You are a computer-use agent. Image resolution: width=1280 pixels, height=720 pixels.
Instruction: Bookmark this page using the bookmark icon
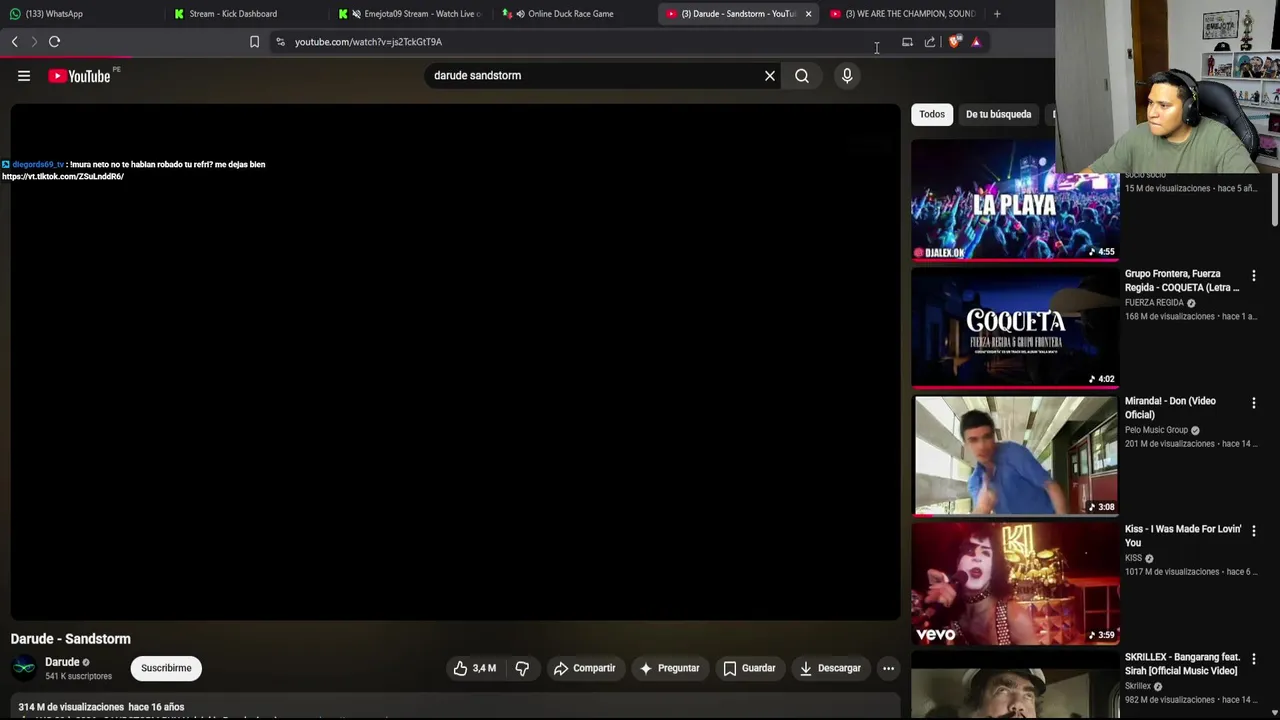(254, 42)
